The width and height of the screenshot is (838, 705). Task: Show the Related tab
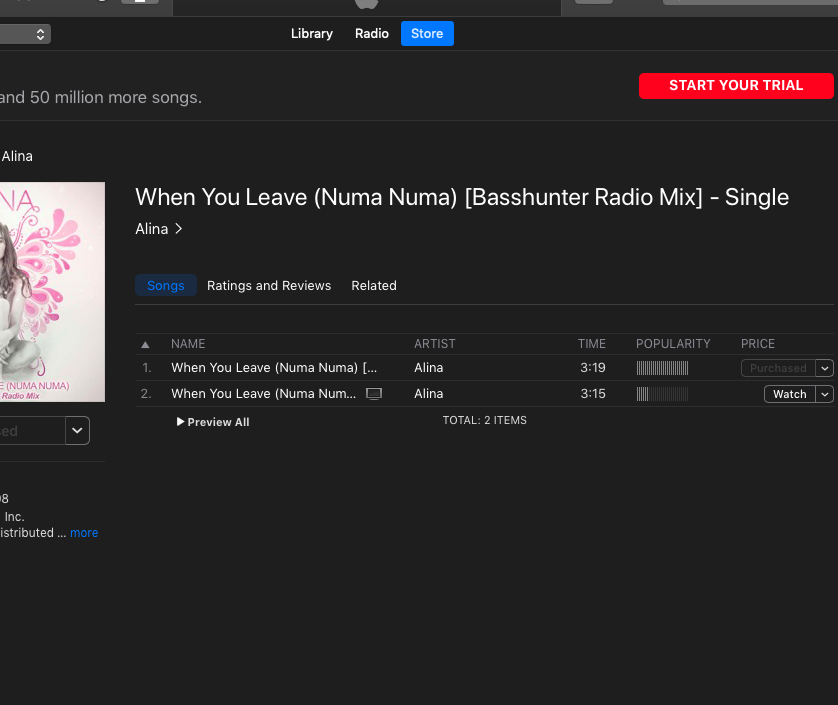point(374,285)
